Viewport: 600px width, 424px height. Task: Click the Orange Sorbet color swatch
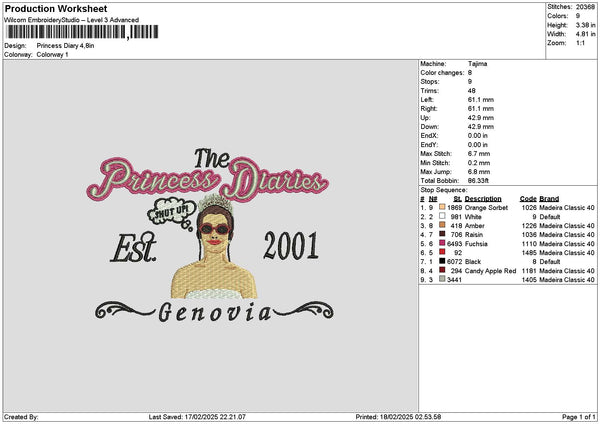click(x=441, y=207)
